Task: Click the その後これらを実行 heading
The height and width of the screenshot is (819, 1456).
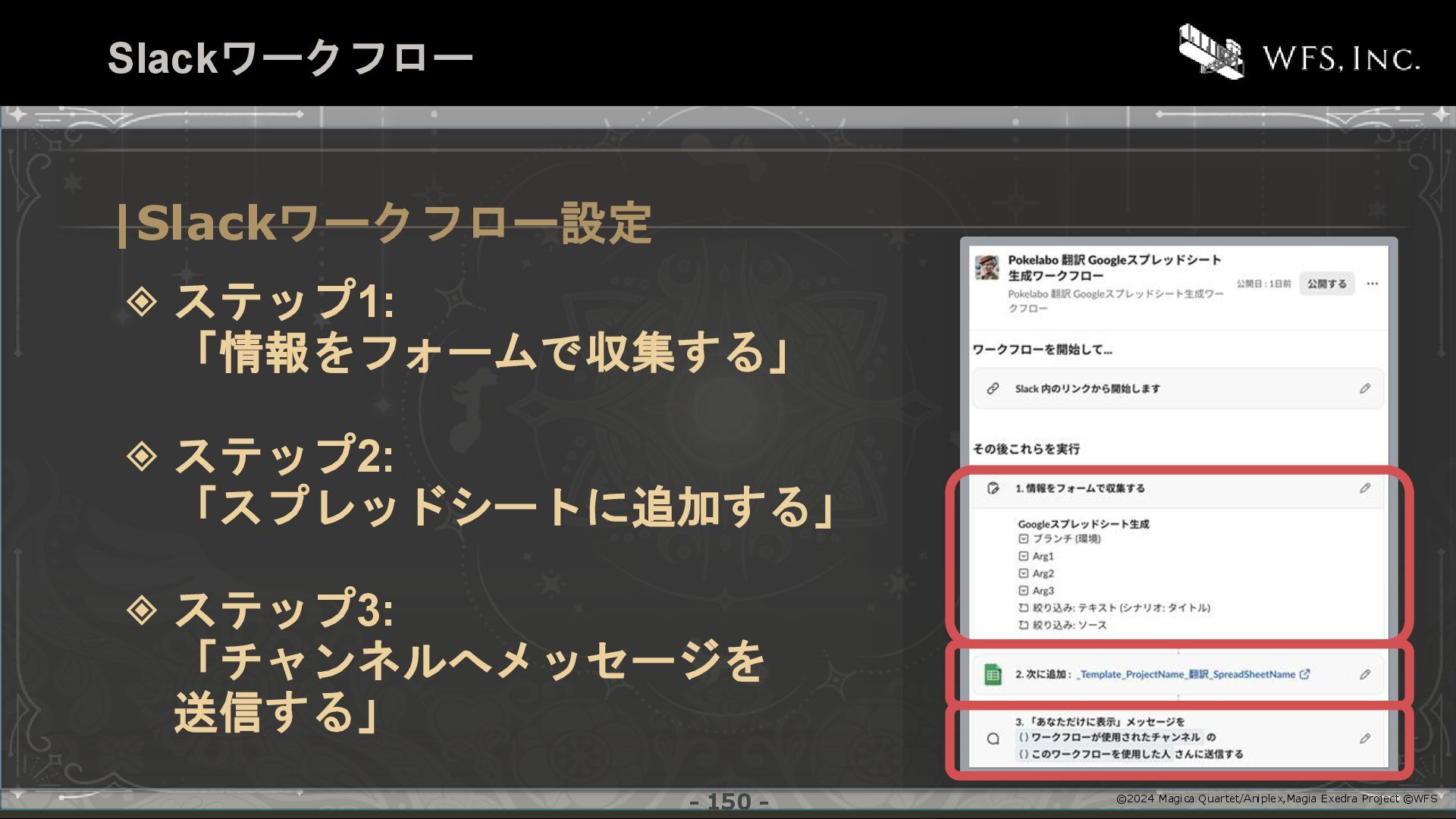Action: pyautogui.click(x=1026, y=449)
